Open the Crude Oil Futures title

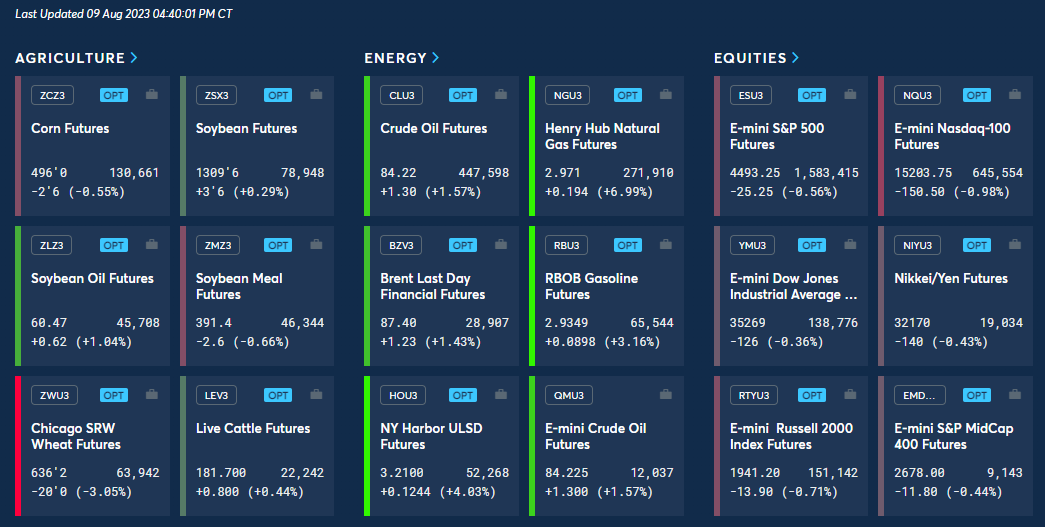tap(434, 129)
